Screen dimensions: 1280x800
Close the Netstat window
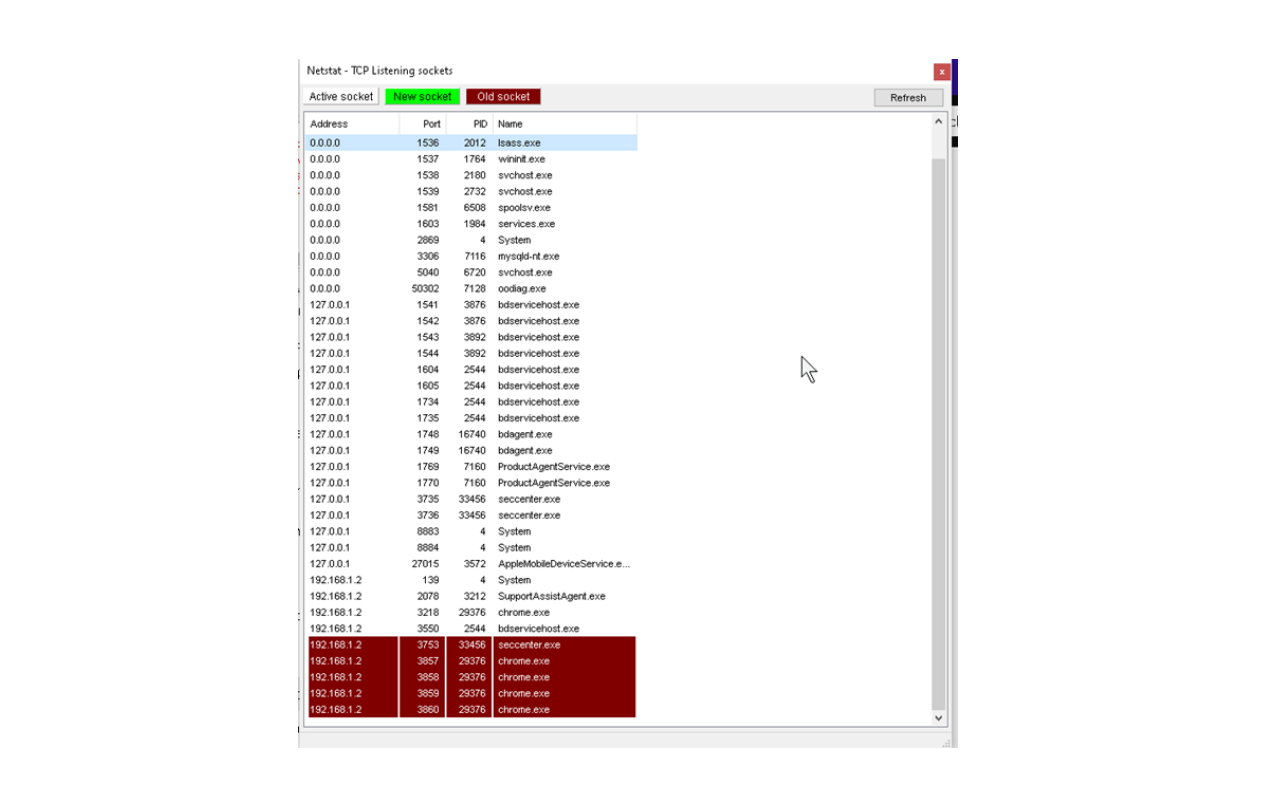click(x=941, y=71)
